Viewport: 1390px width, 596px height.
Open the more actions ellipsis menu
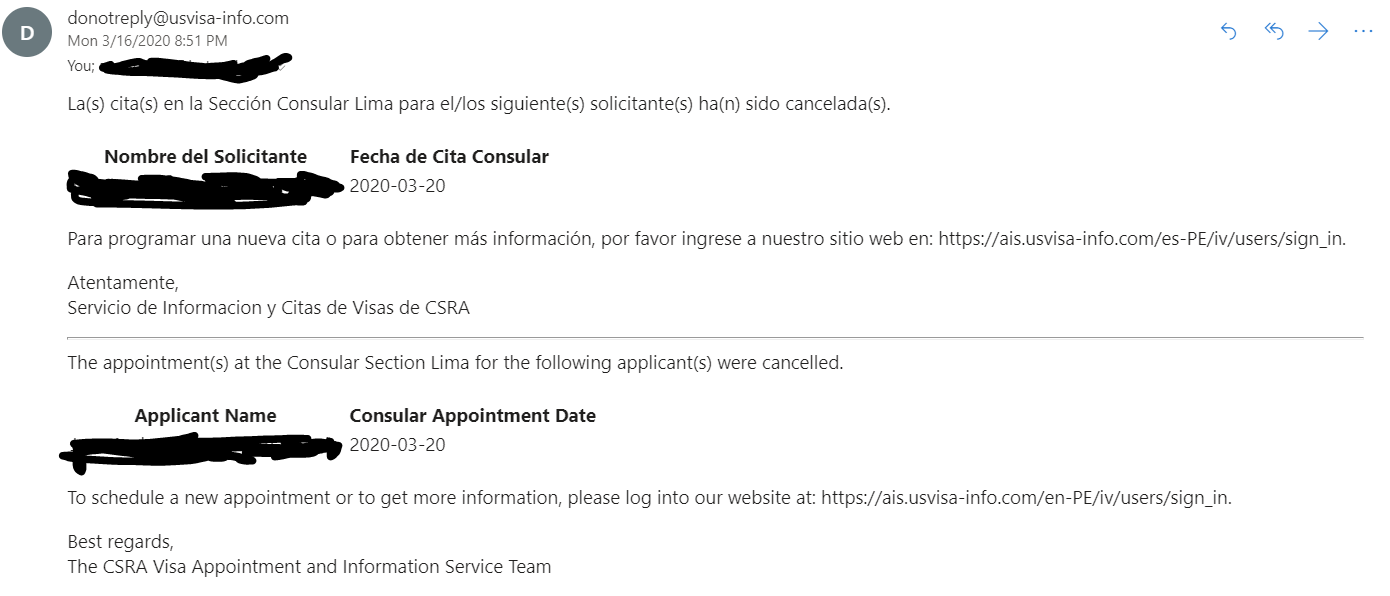1363,32
